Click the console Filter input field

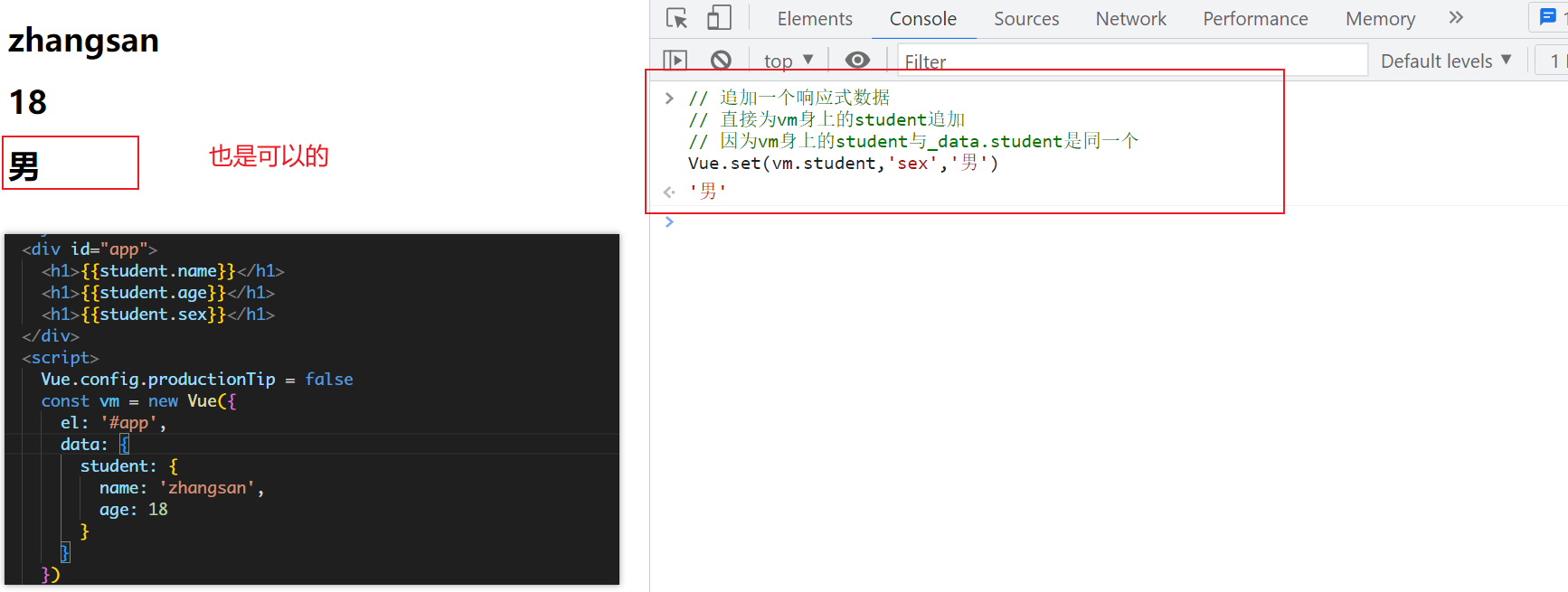(1130, 61)
